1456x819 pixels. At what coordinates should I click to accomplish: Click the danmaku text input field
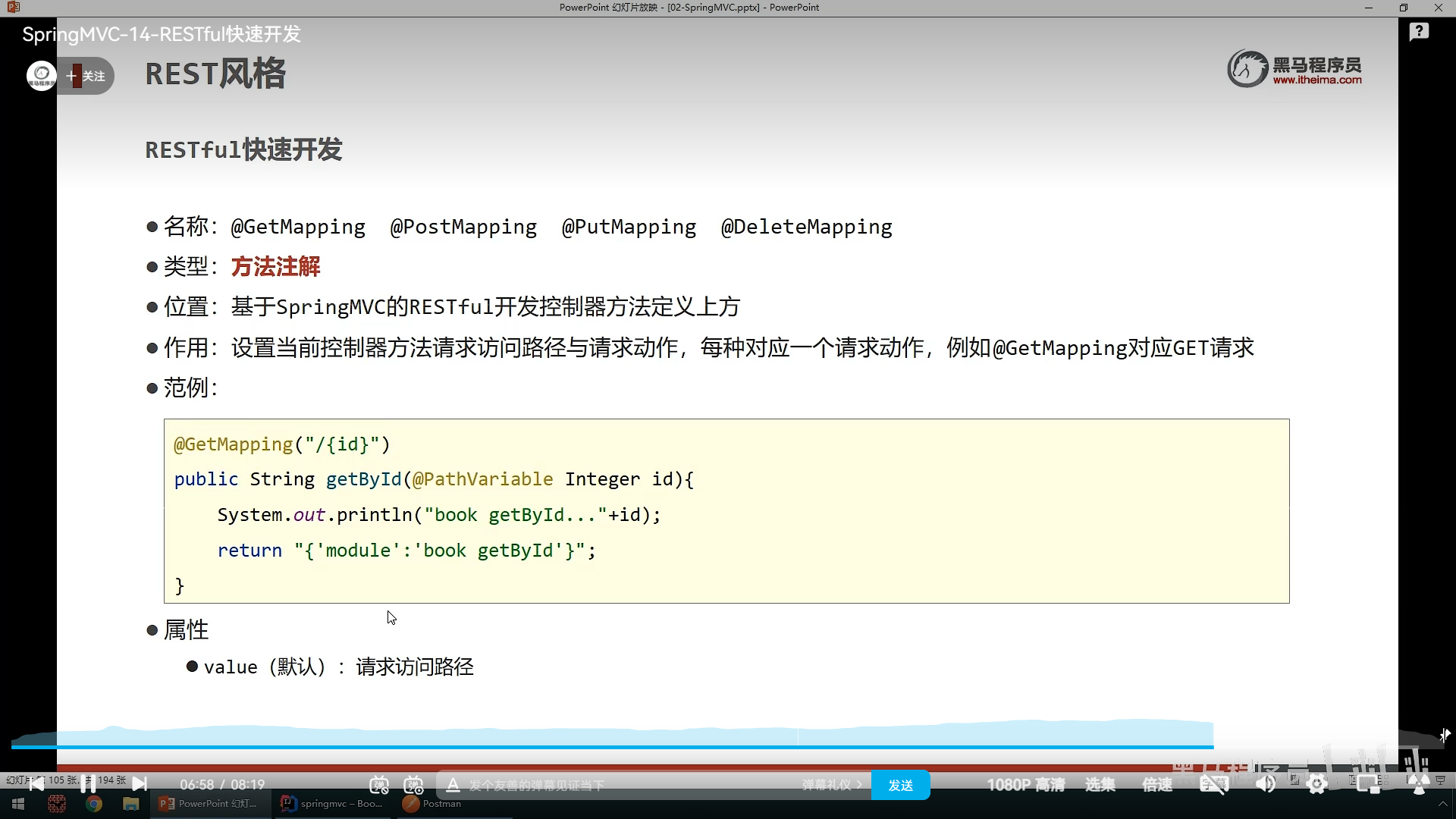point(622,785)
